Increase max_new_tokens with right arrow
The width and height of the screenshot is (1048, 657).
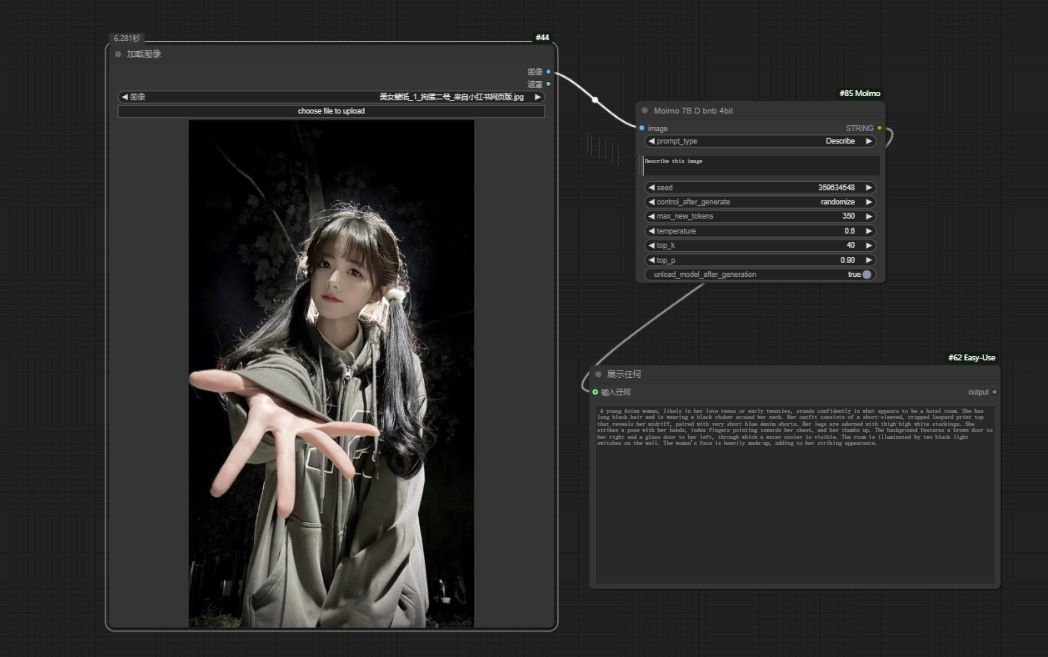coord(869,216)
